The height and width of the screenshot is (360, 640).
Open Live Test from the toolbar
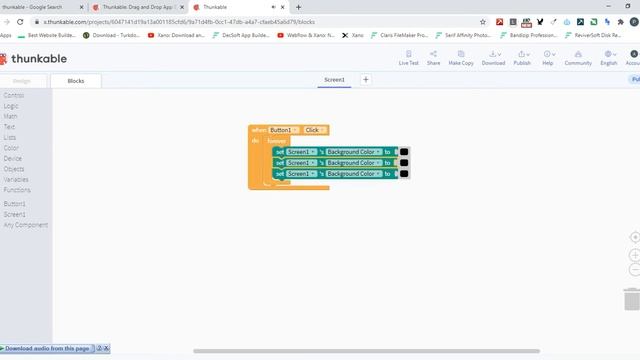(409, 58)
